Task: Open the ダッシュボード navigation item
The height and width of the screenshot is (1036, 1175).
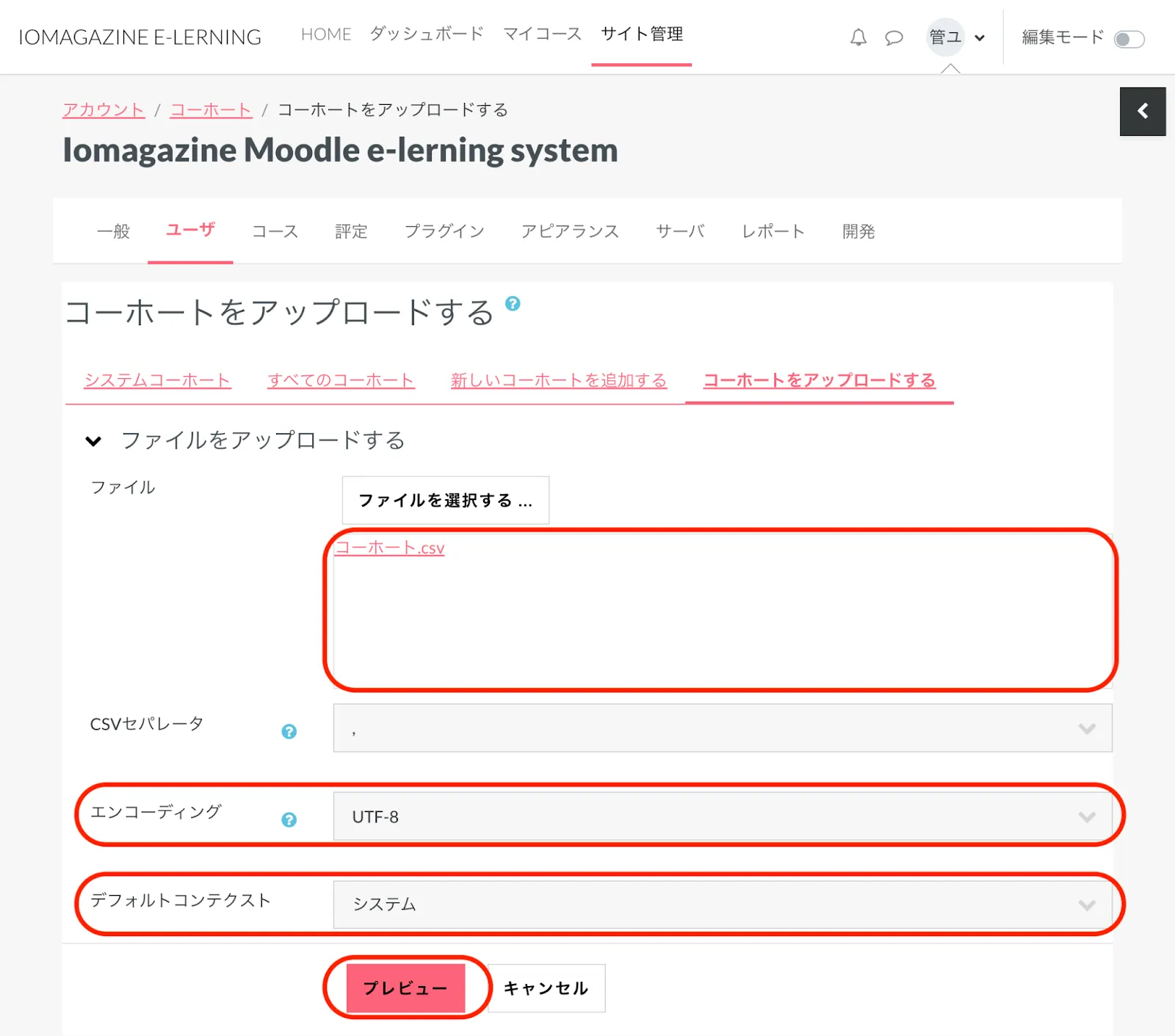Action: tap(427, 34)
